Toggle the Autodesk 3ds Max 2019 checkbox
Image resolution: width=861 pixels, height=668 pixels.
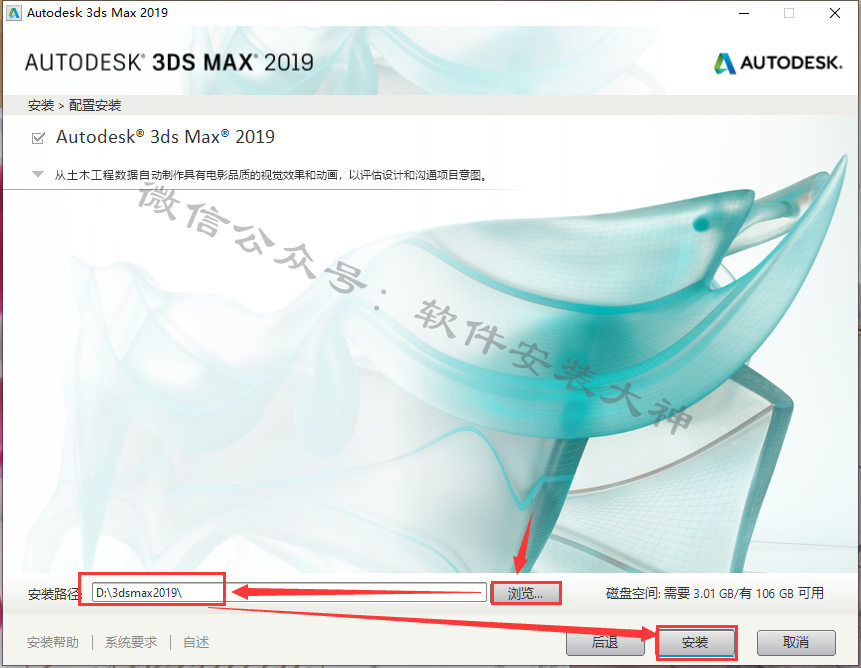pyautogui.click(x=38, y=138)
